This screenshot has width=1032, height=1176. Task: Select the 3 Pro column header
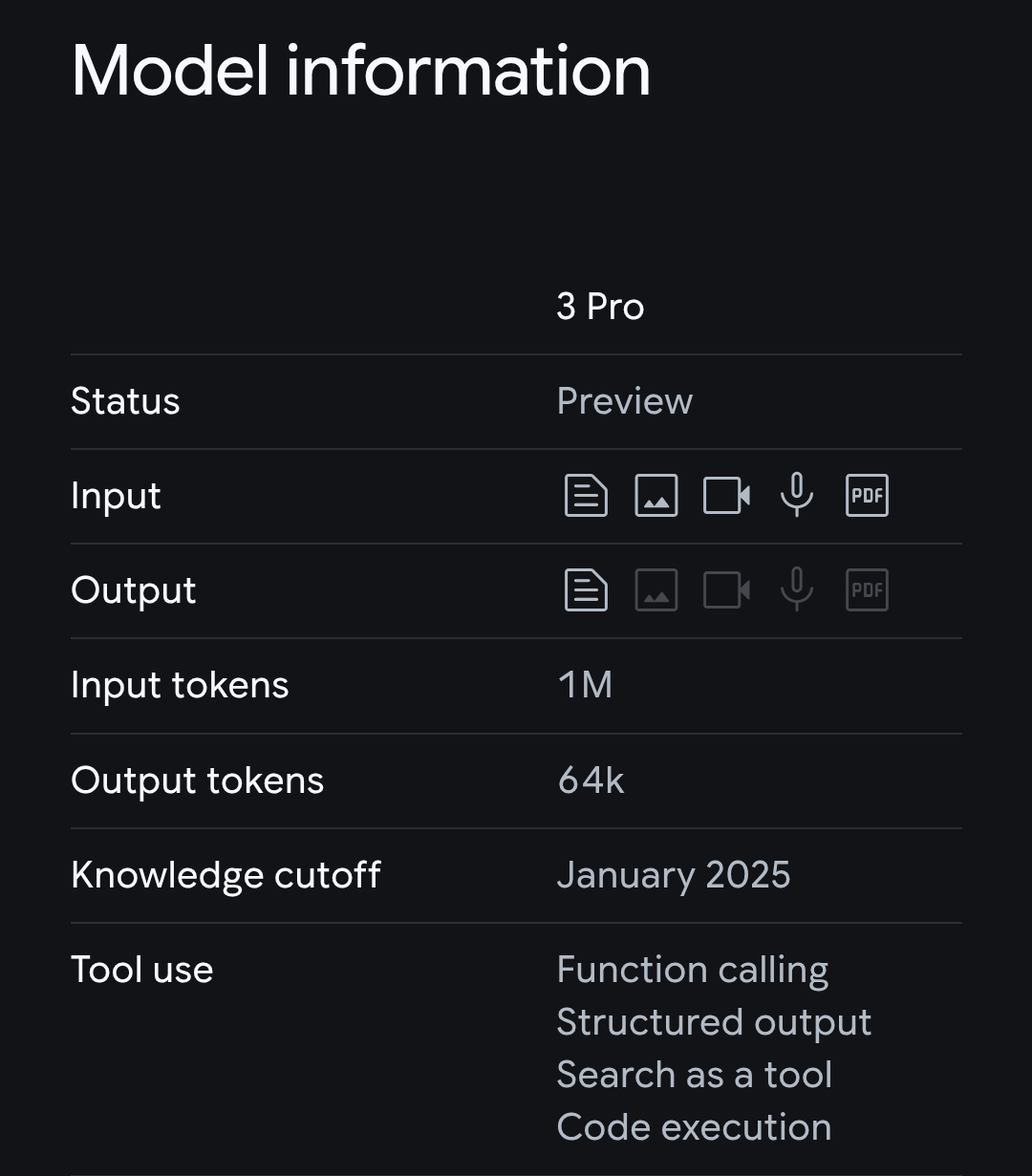coord(600,307)
